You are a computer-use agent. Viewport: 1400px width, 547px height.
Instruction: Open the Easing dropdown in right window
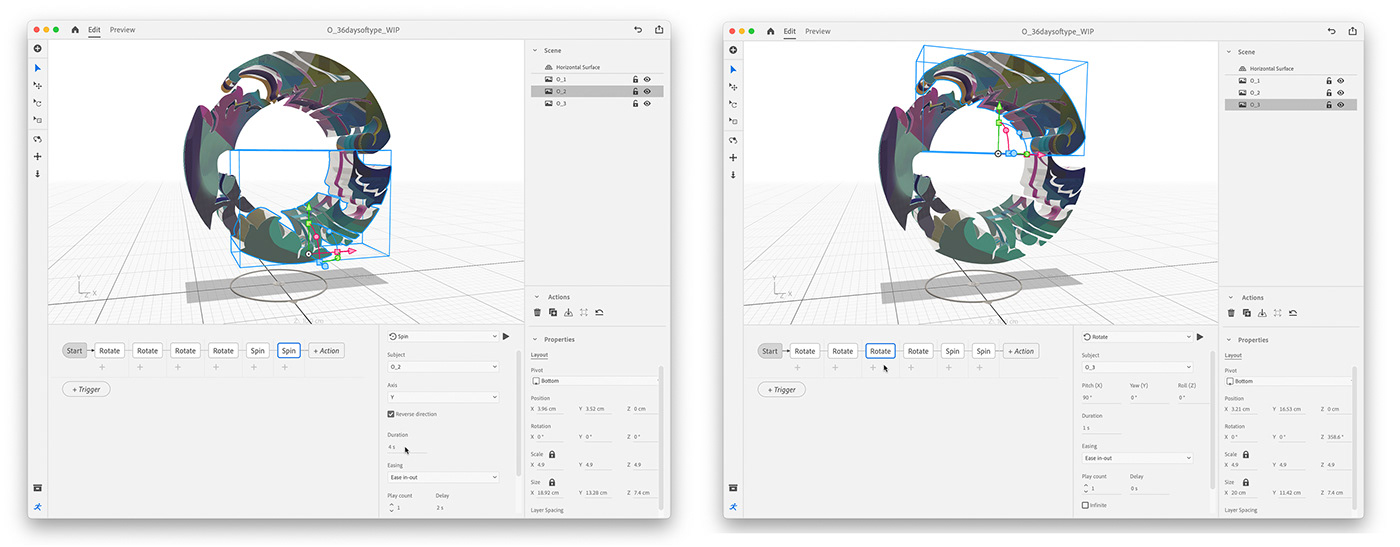point(1137,458)
